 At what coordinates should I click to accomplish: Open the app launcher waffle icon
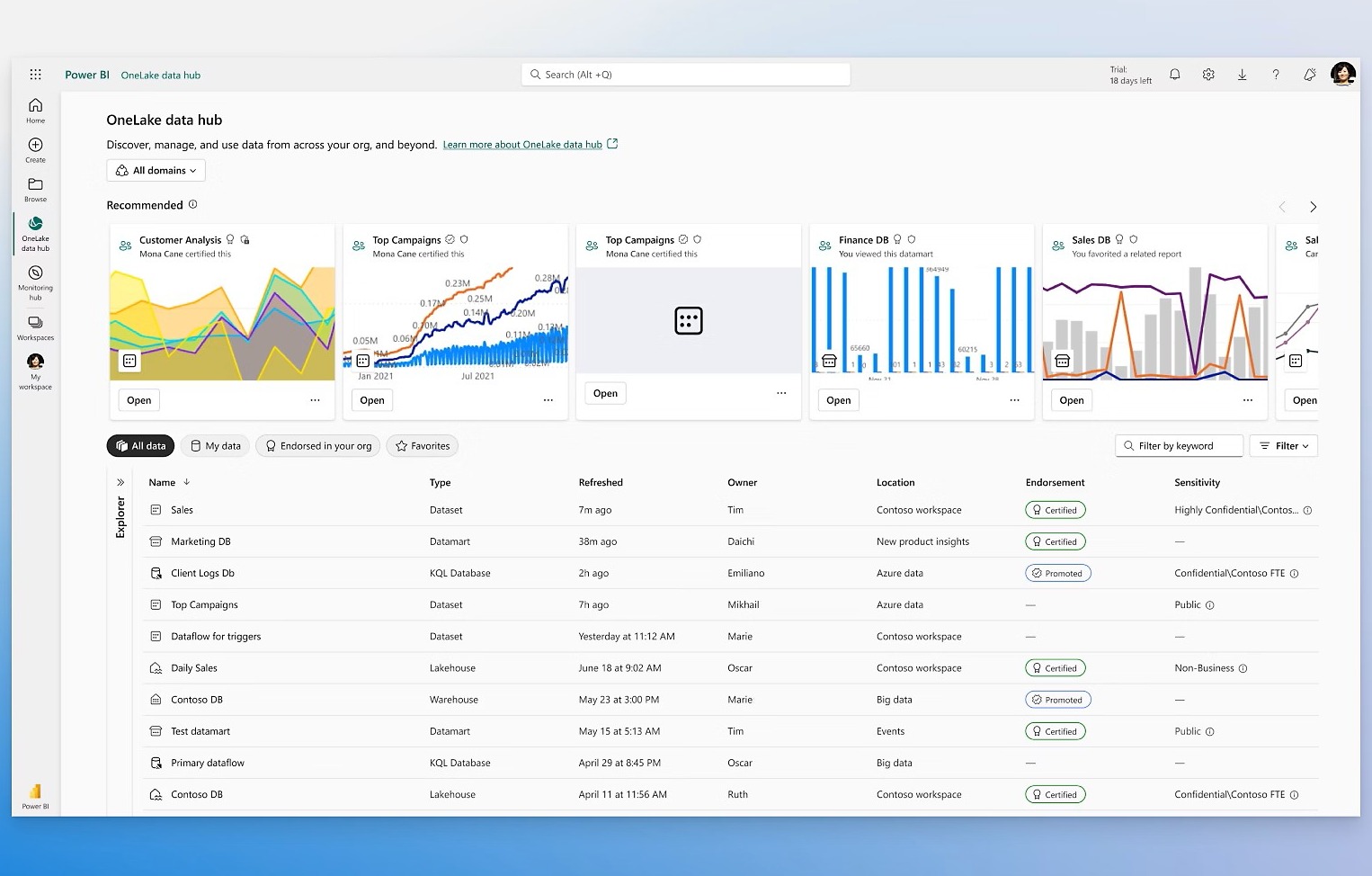tap(35, 75)
